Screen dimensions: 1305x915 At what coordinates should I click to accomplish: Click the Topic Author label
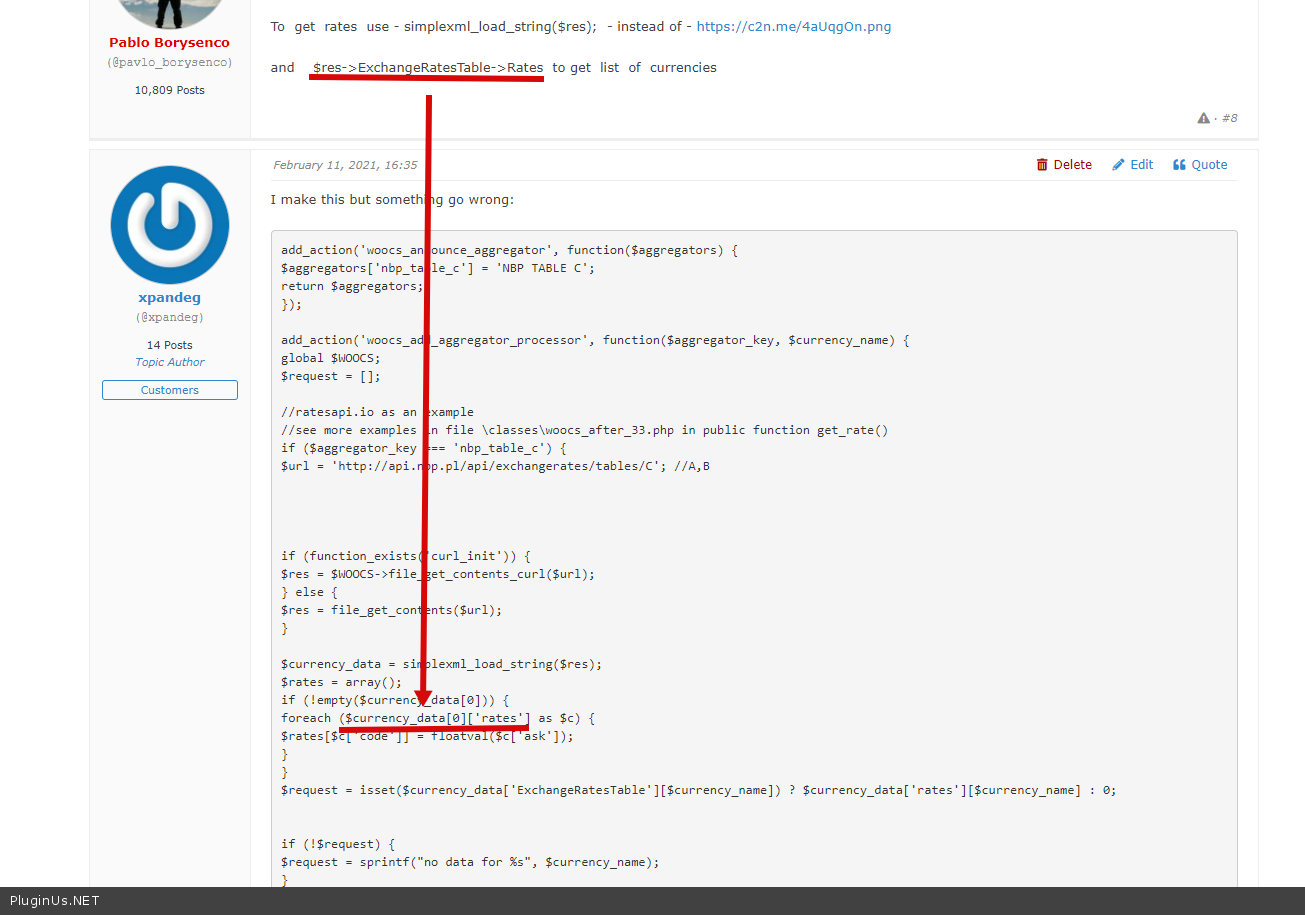[x=170, y=363]
